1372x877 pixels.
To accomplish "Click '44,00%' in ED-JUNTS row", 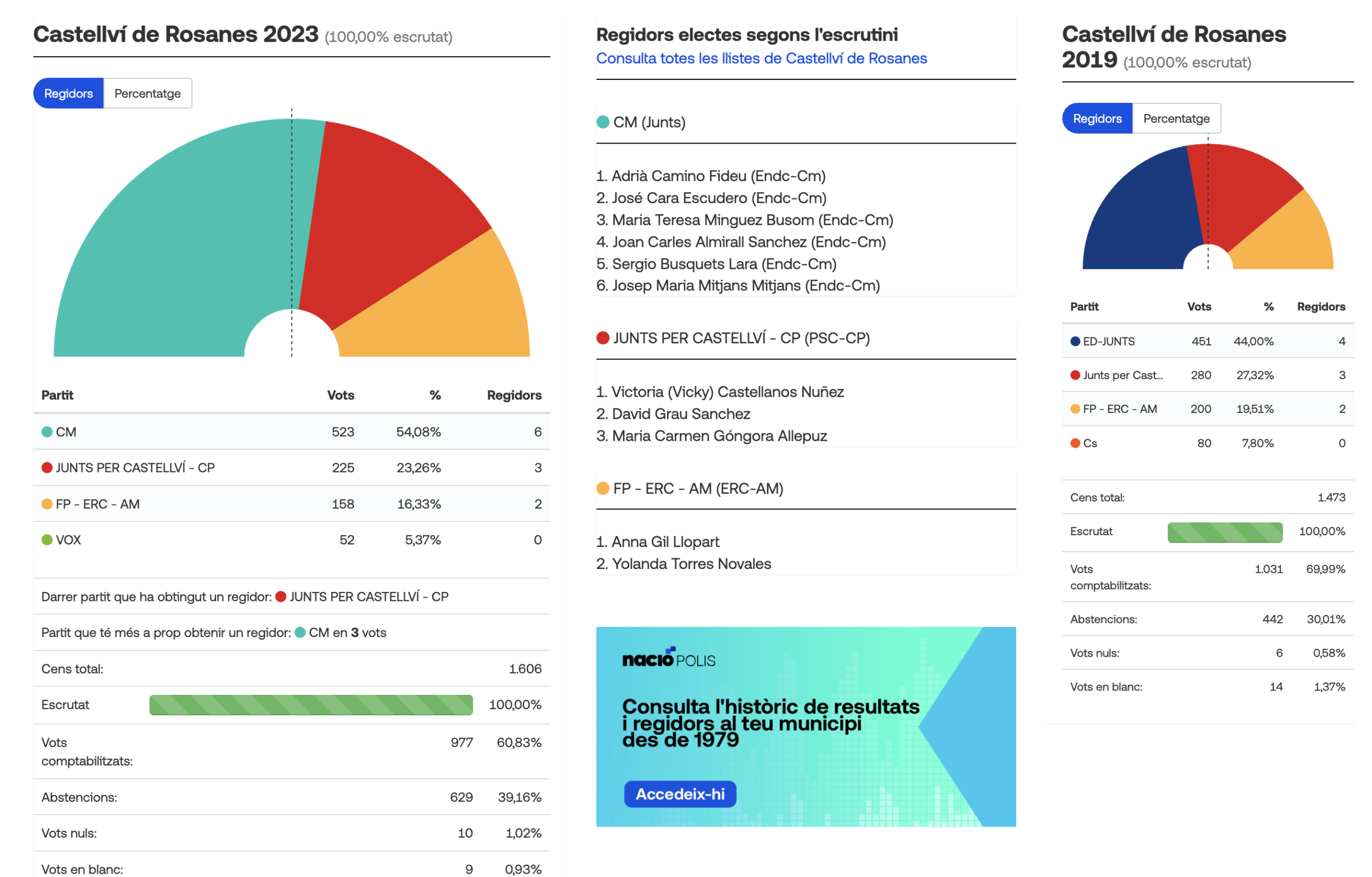I will pyautogui.click(x=1254, y=341).
